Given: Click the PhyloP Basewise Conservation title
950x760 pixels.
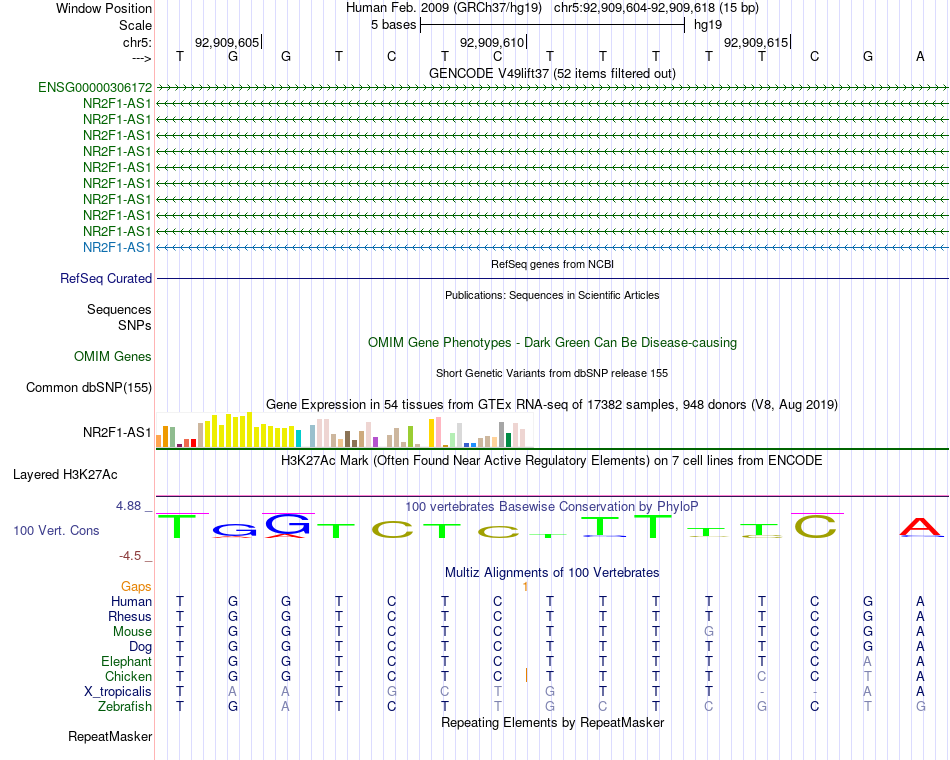Looking at the screenshot, I should pyautogui.click(x=552, y=507).
